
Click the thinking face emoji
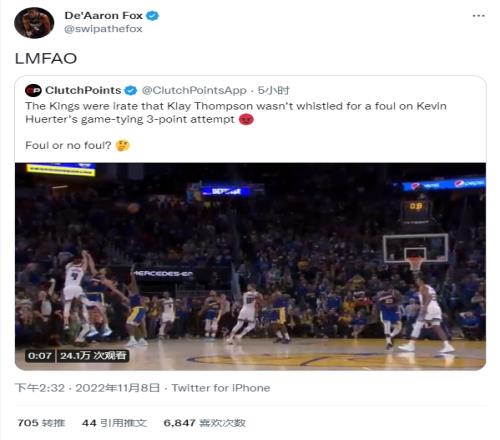pyautogui.click(x=123, y=145)
